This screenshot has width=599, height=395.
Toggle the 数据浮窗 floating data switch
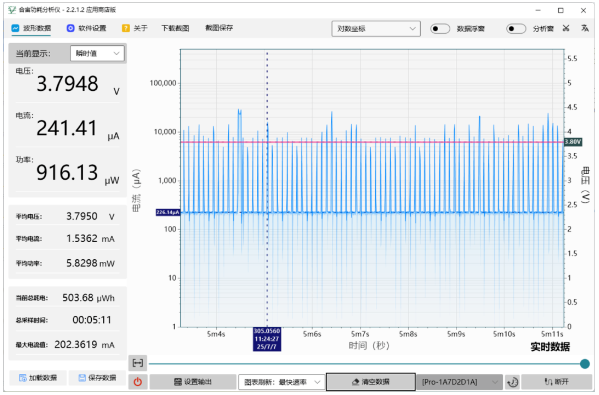440,29
